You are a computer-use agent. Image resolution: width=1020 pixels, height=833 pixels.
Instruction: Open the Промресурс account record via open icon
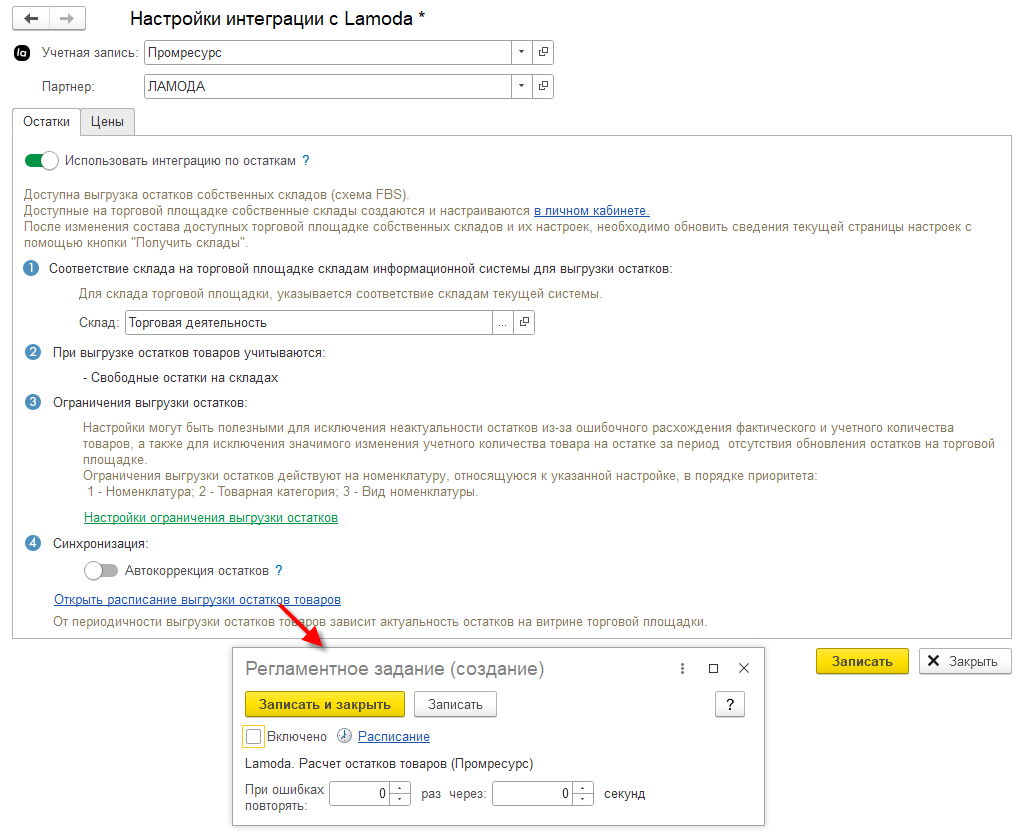coord(543,52)
